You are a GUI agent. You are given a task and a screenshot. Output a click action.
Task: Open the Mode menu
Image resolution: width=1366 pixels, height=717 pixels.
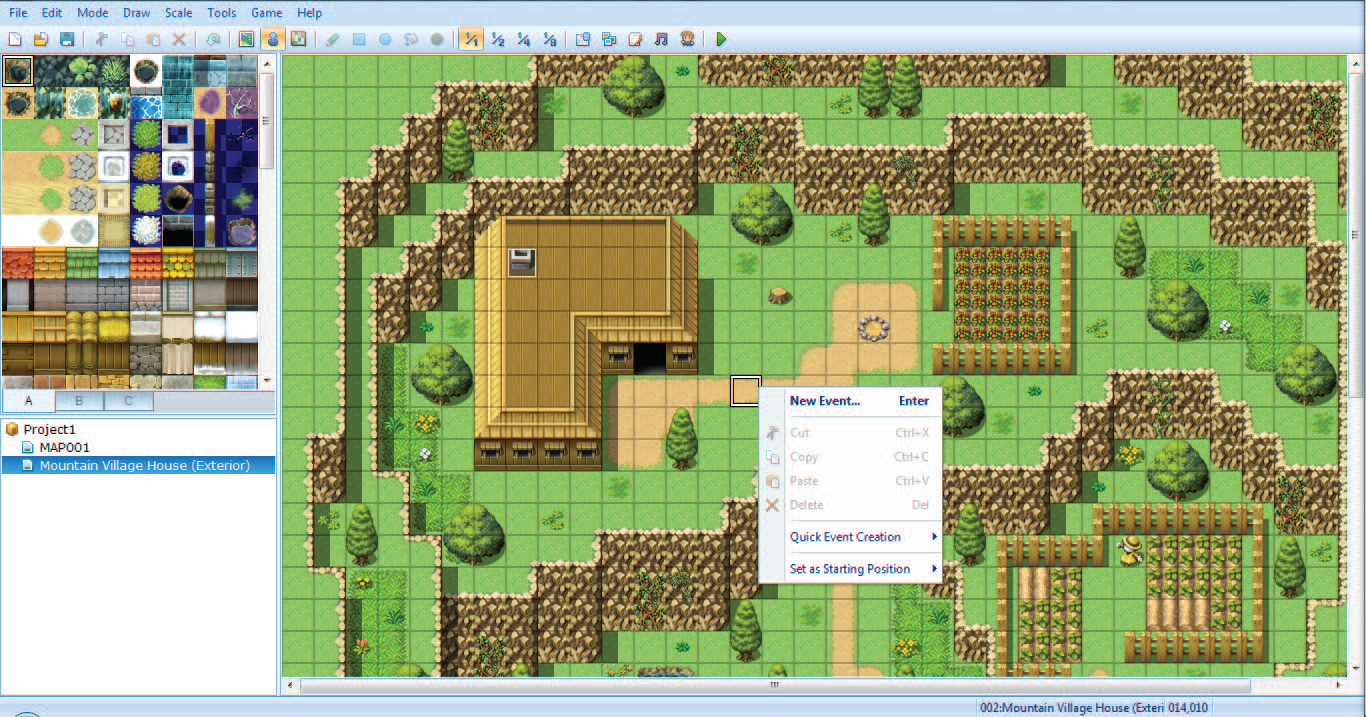click(92, 13)
